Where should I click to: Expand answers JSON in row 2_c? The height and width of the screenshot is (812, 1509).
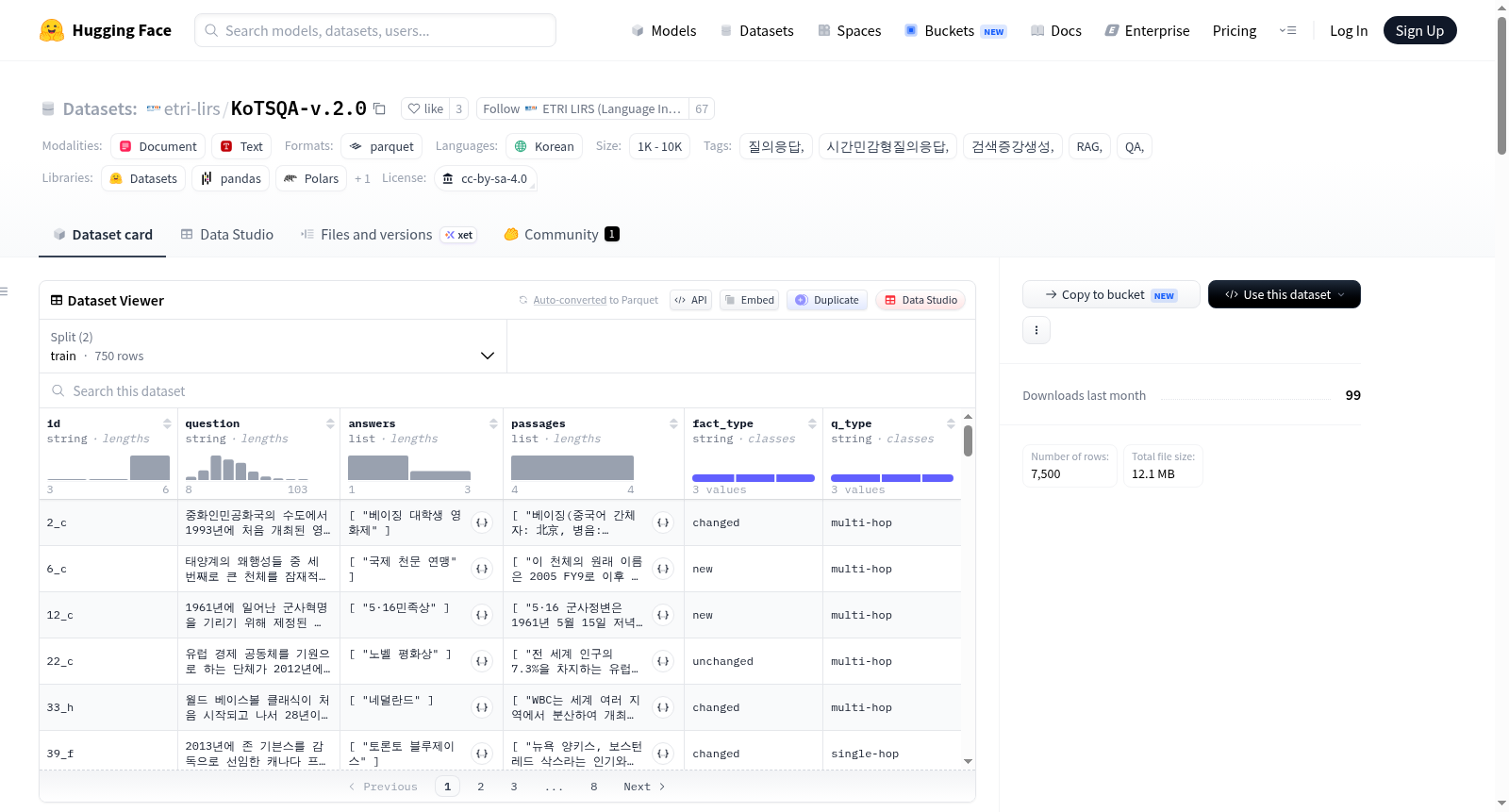click(x=482, y=522)
